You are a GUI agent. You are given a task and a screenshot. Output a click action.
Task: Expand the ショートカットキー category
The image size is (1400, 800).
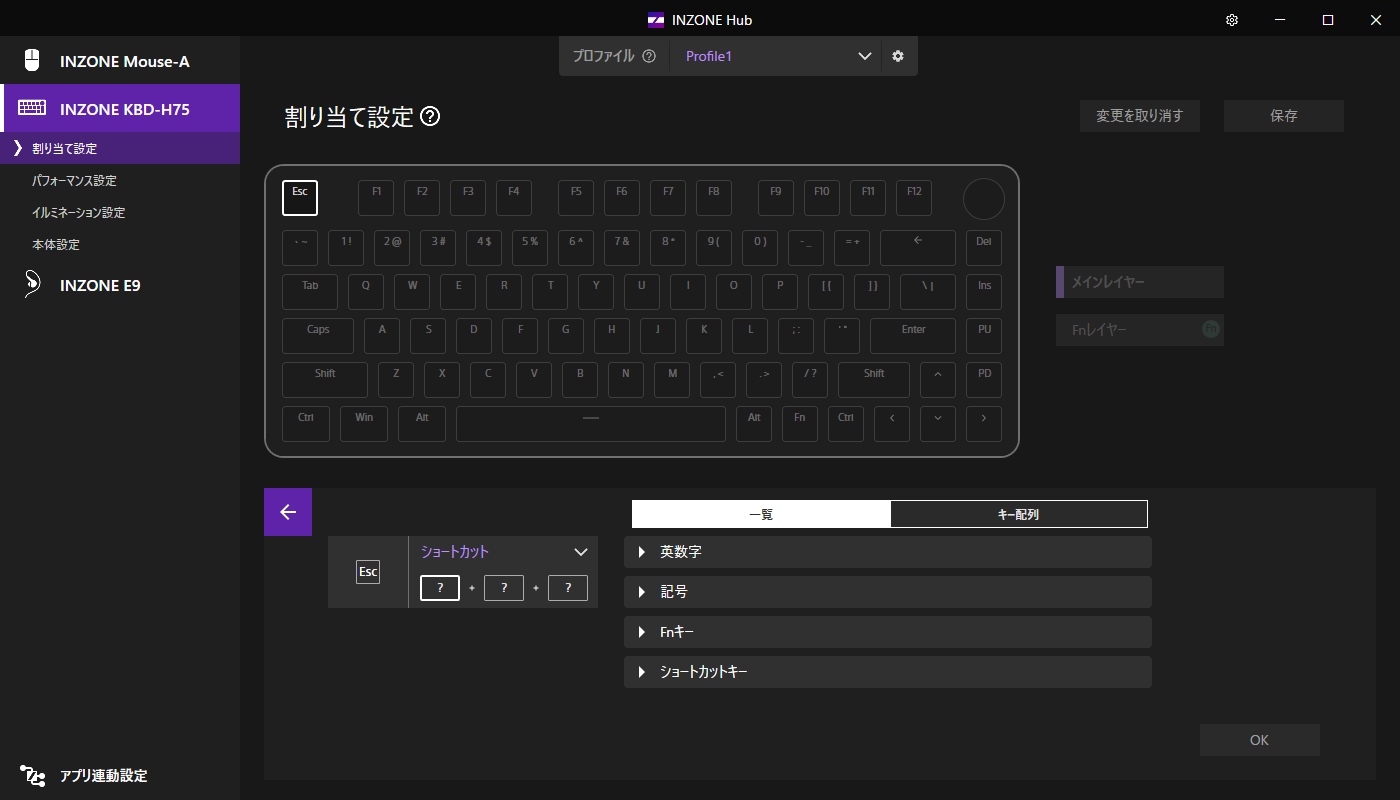[888, 672]
